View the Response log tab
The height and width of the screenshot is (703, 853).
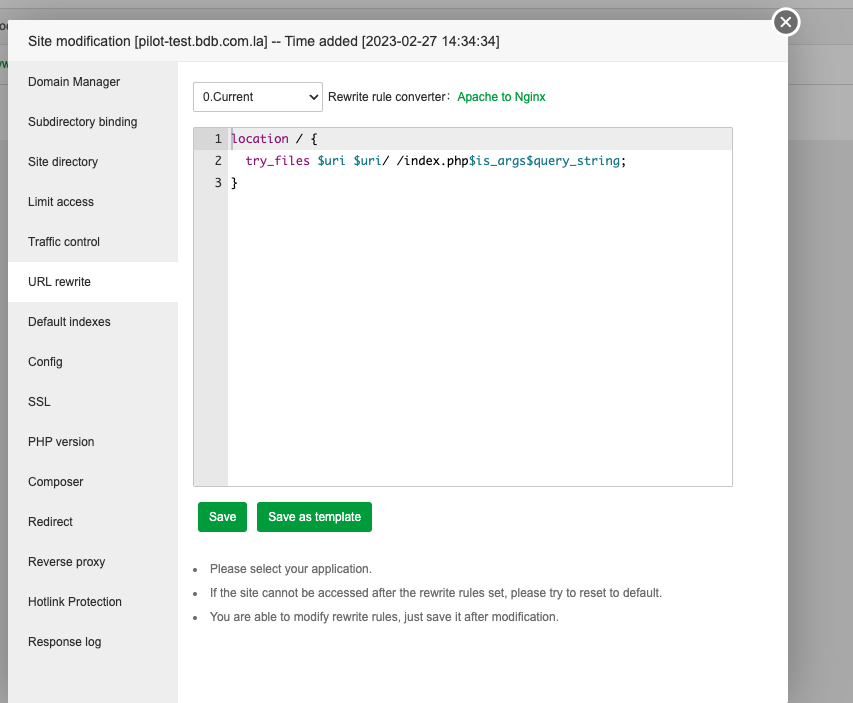tap(65, 642)
